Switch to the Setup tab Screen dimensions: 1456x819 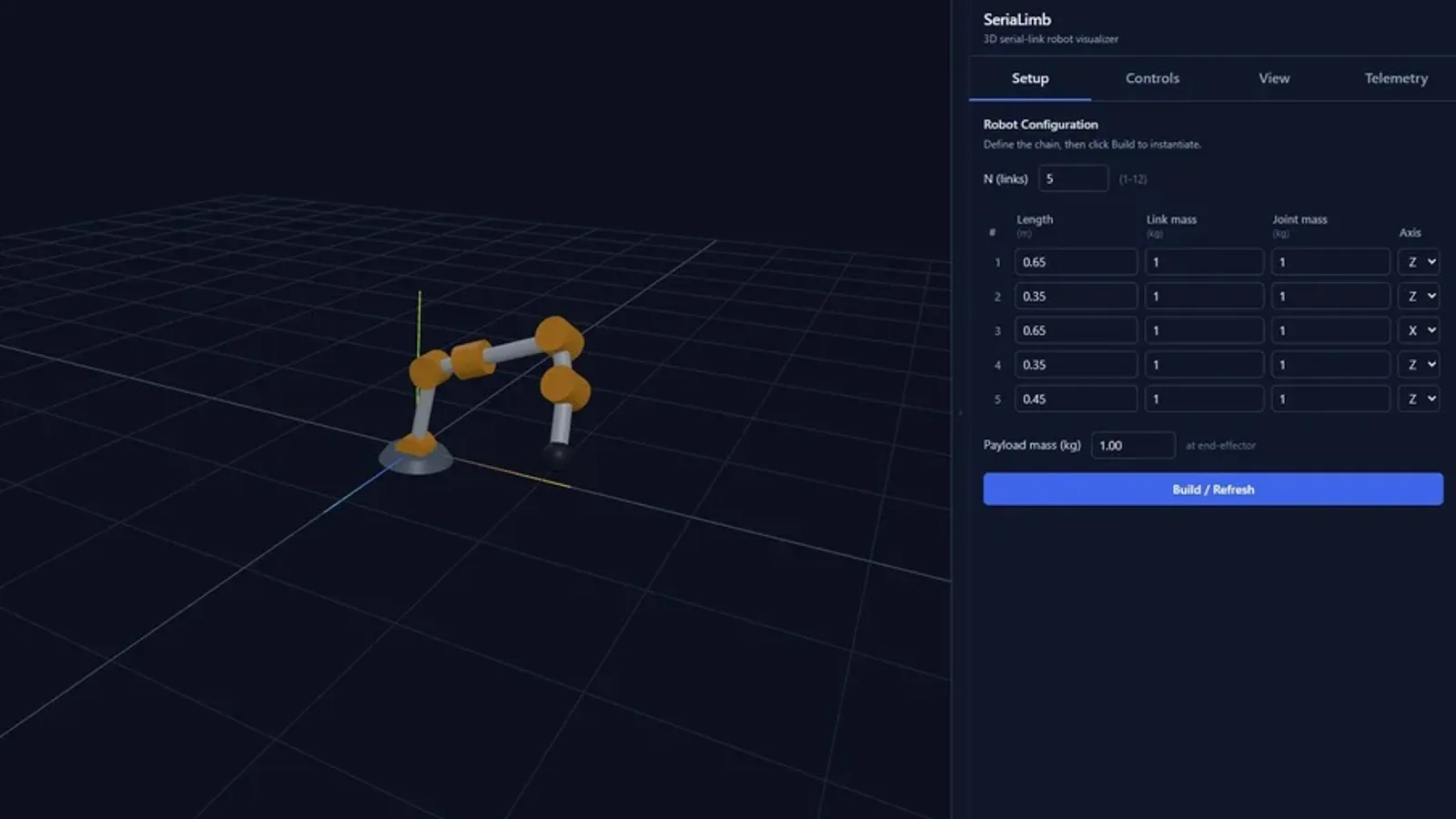(x=1030, y=78)
